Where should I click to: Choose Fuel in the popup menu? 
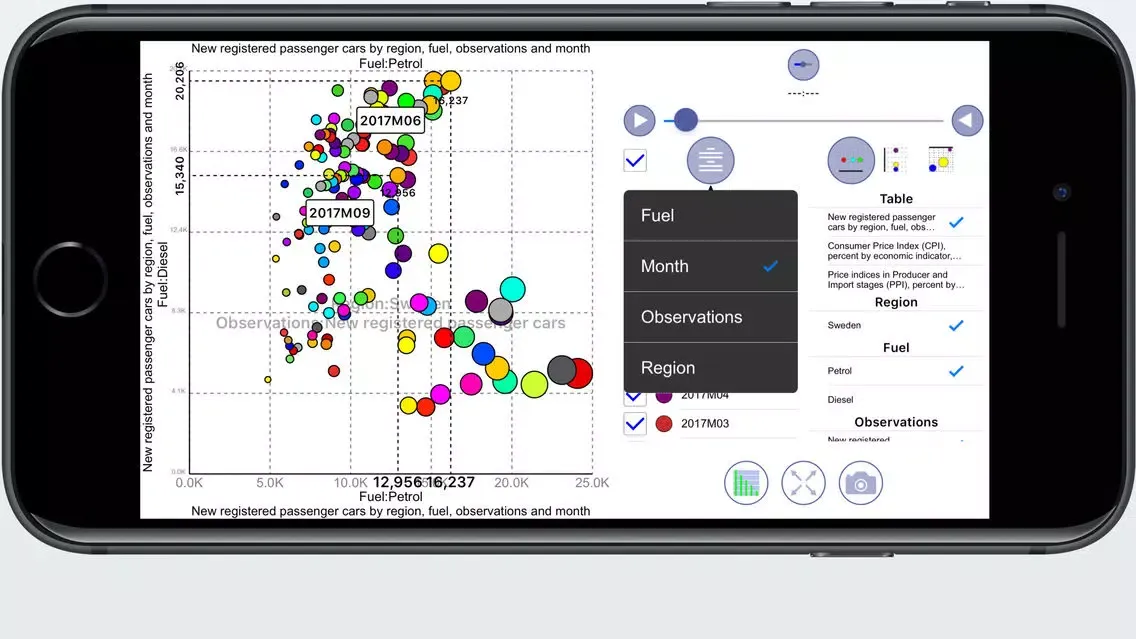pyautogui.click(x=710, y=216)
